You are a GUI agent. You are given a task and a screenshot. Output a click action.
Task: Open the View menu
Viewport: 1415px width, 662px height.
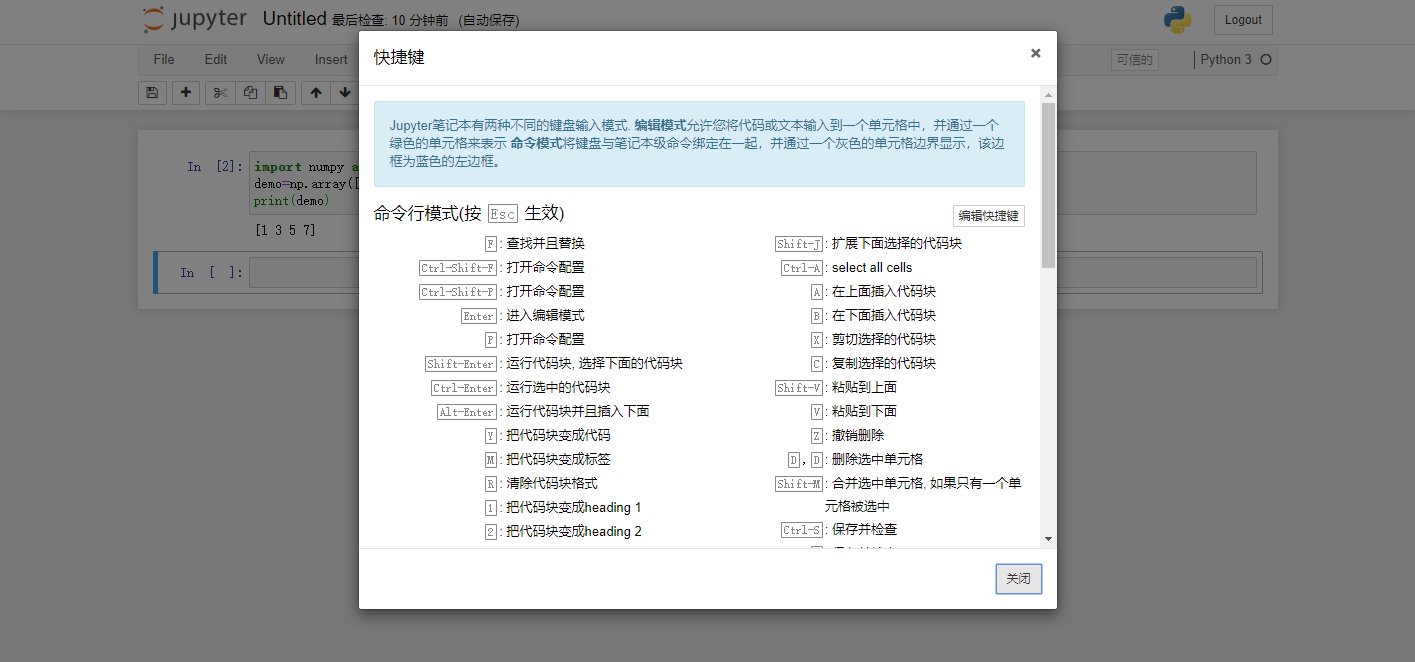pyautogui.click(x=271, y=60)
